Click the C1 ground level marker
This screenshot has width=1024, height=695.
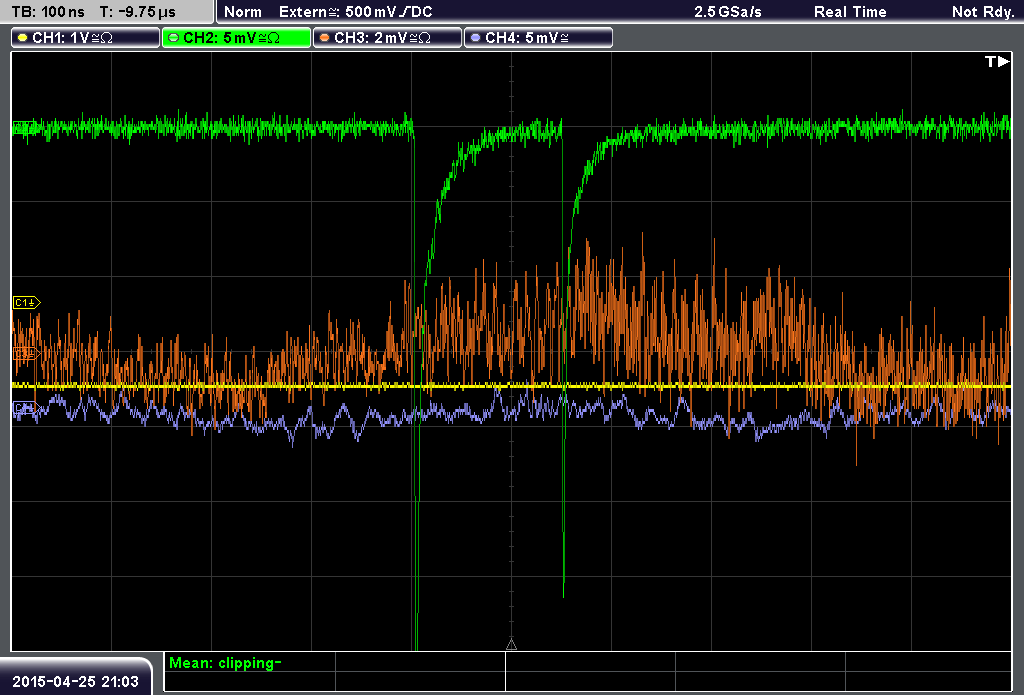[x=26, y=302]
